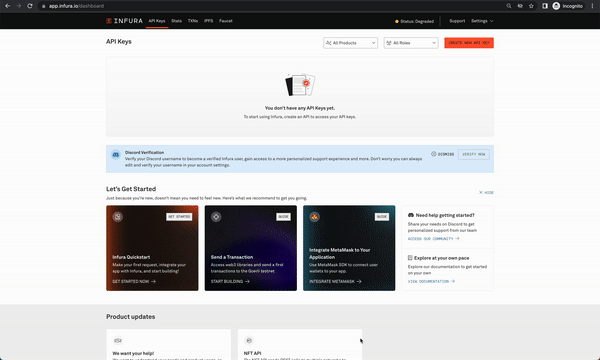Open the Support menu item
This screenshot has height=360, width=600.
coord(457,21)
